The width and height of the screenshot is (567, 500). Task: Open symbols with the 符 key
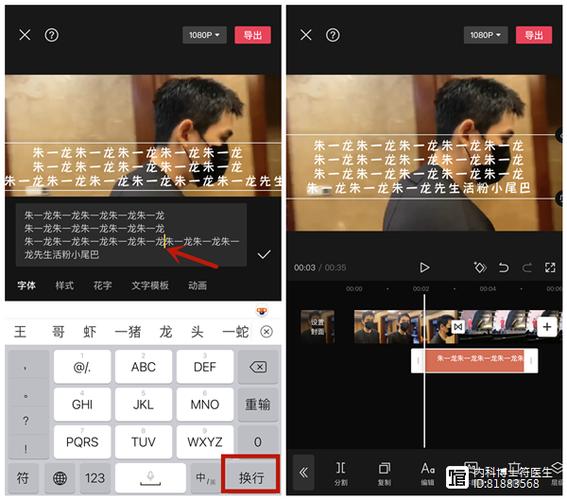[x=23, y=478]
